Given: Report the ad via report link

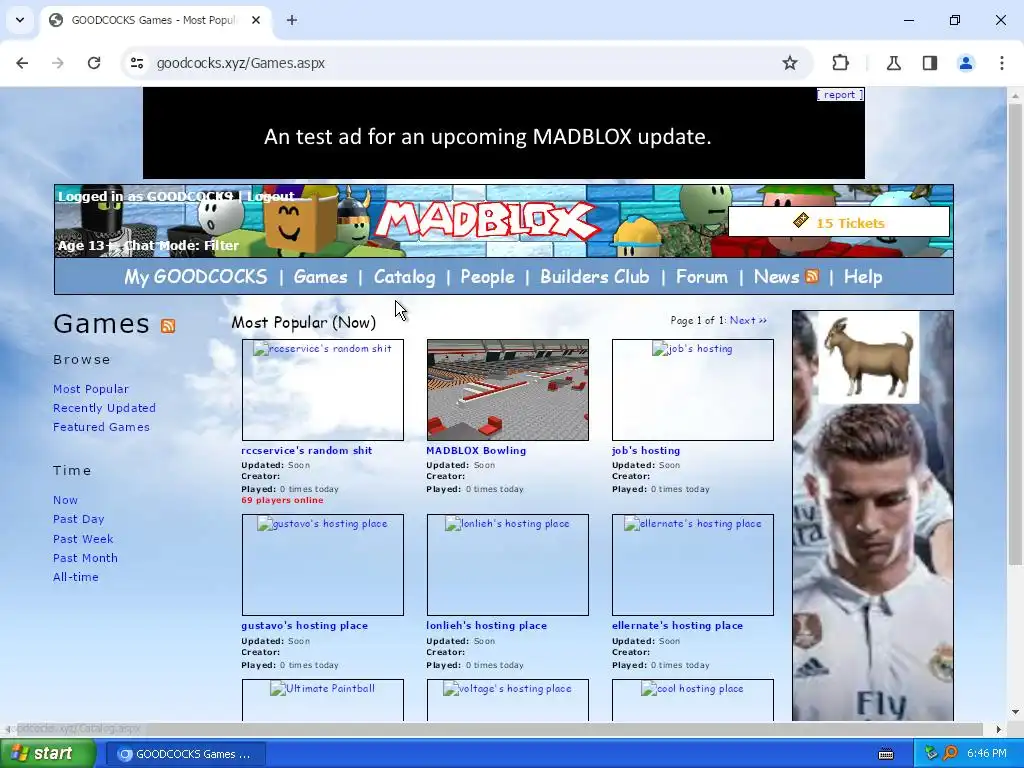Looking at the screenshot, I should [x=840, y=95].
